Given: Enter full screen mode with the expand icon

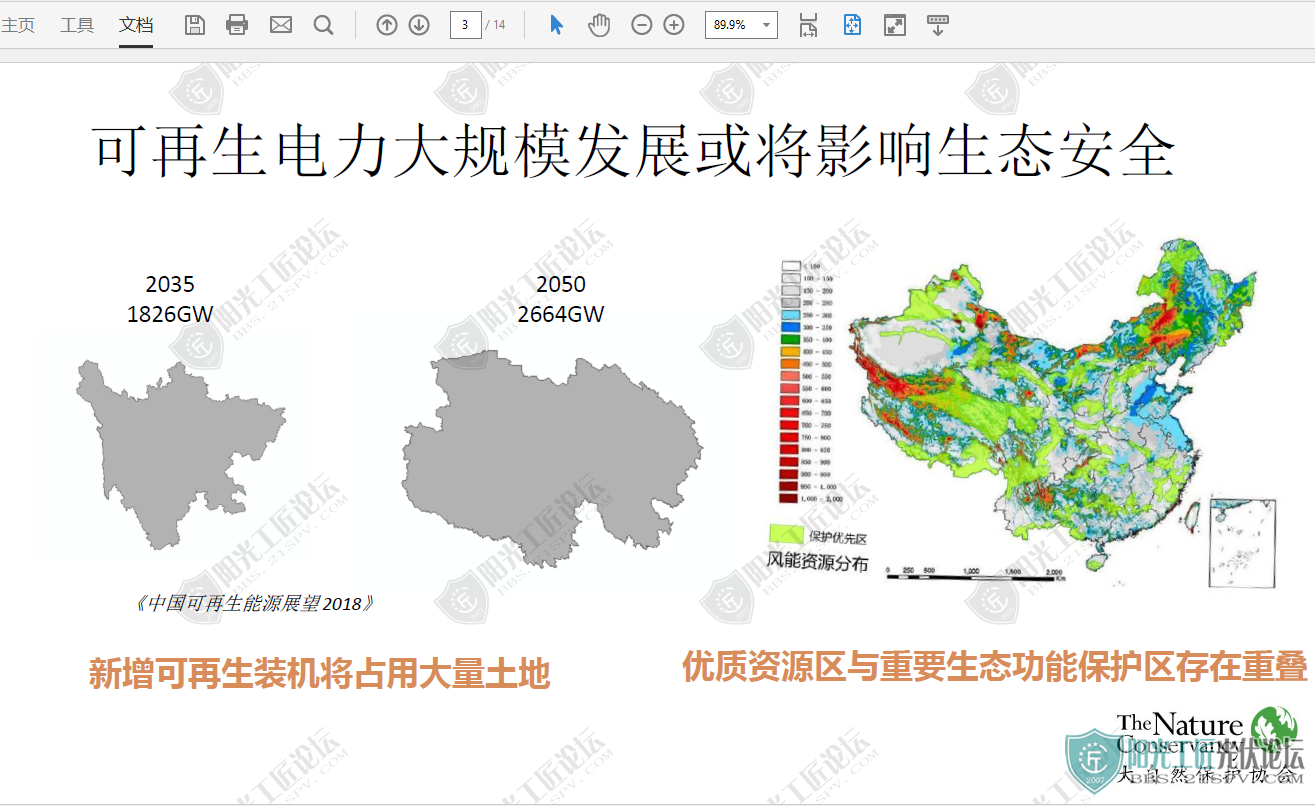Looking at the screenshot, I should (x=895, y=25).
